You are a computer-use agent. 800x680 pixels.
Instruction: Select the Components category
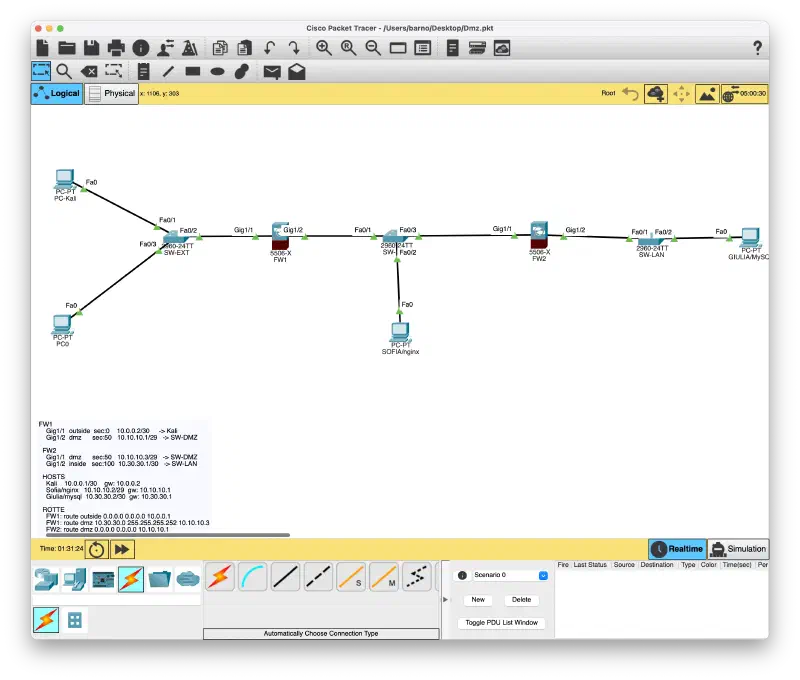[103, 579]
